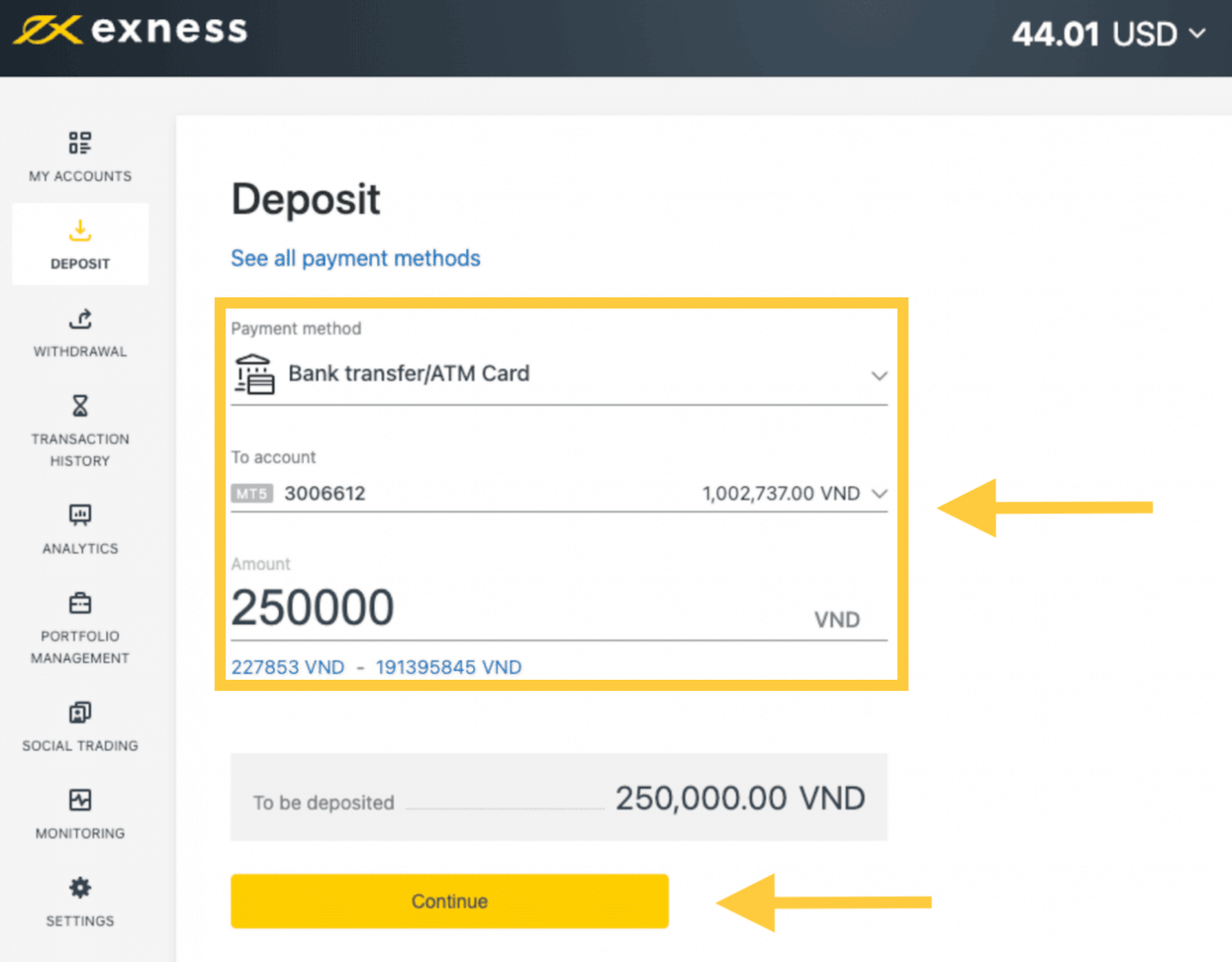This screenshot has width=1232, height=962.
Task: Open Monitoring sidebar label
Action: point(80,834)
